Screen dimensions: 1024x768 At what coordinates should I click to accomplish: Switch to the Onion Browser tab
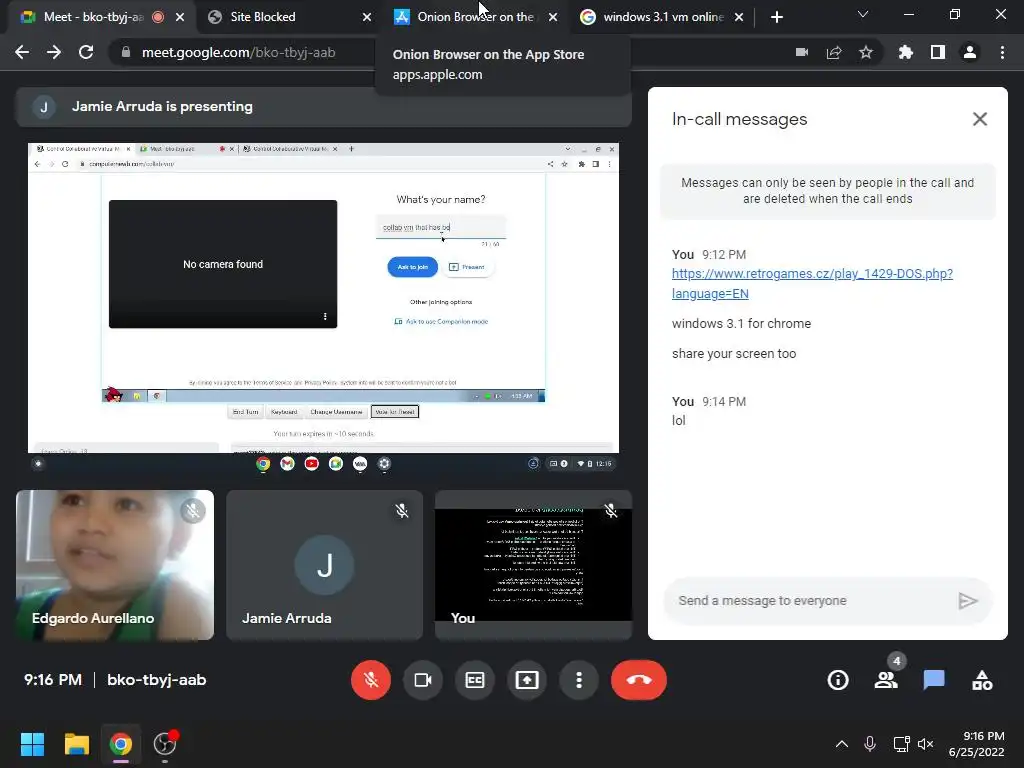475,17
